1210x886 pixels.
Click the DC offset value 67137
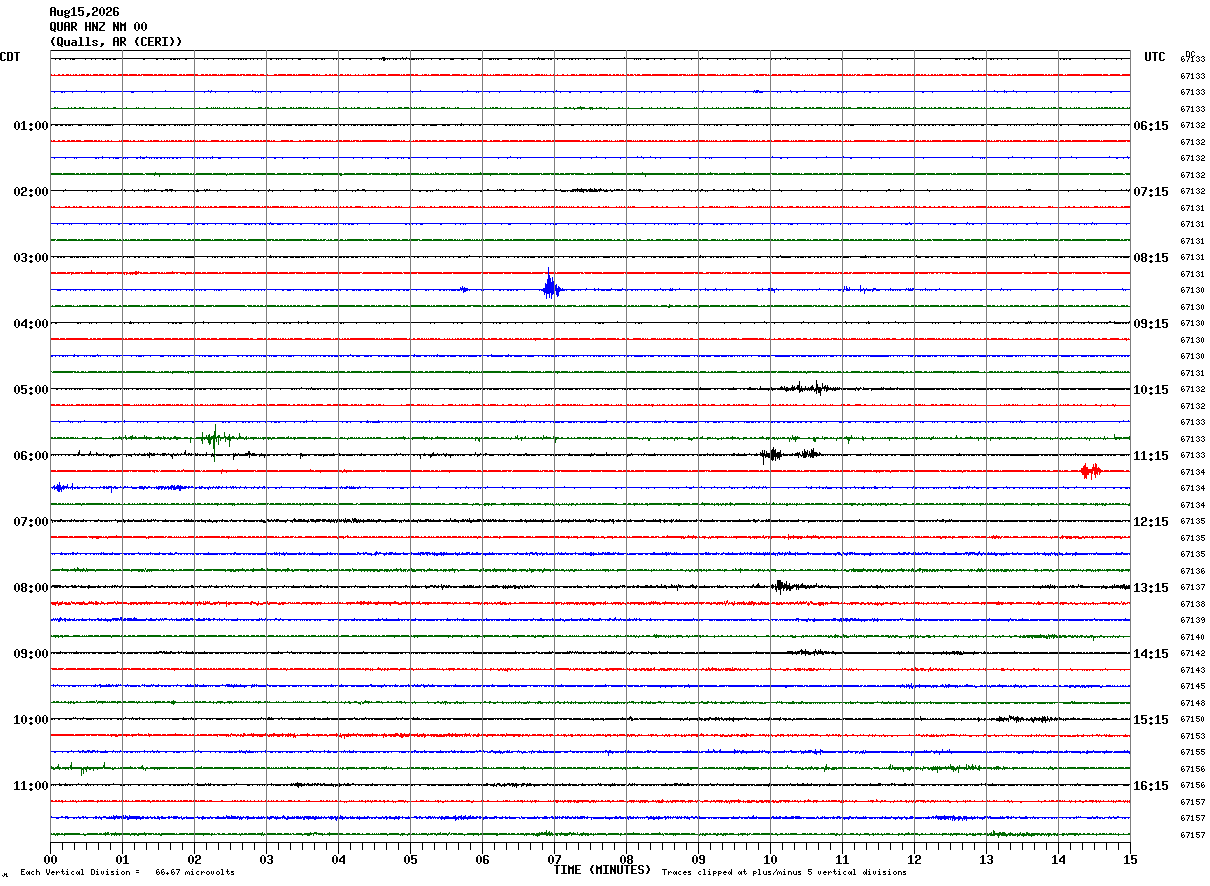coord(1192,588)
